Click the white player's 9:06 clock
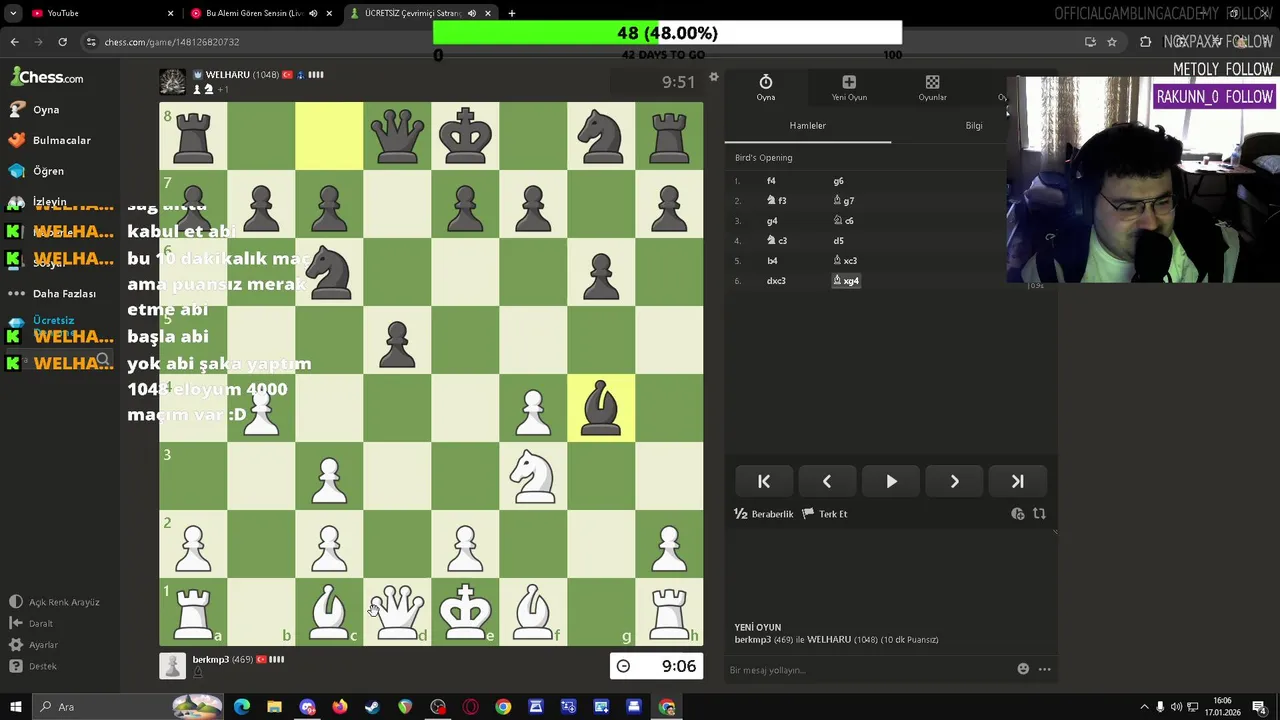 [x=657, y=666]
